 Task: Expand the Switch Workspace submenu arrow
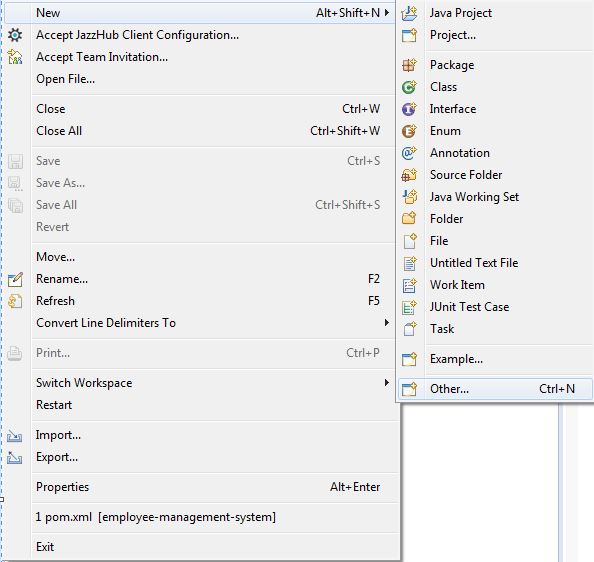(x=387, y=382)
